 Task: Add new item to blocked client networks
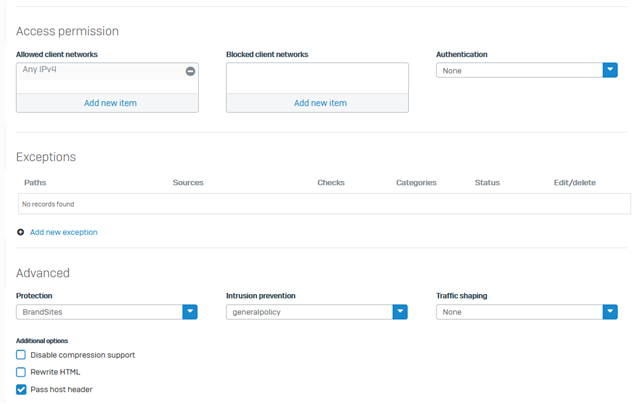[320, 103]
